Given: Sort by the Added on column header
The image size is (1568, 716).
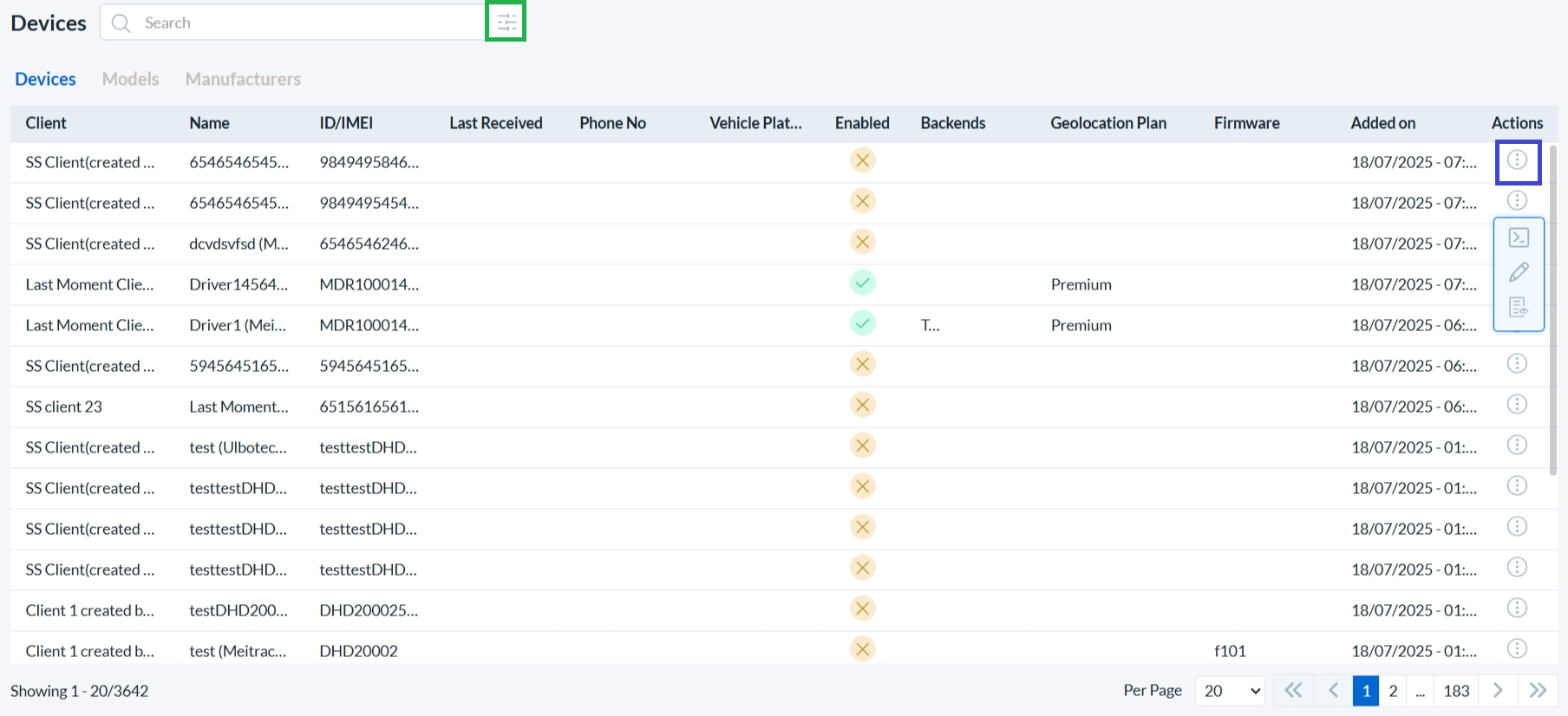Looking at the screenshot, I should (x=1382, y=123).
